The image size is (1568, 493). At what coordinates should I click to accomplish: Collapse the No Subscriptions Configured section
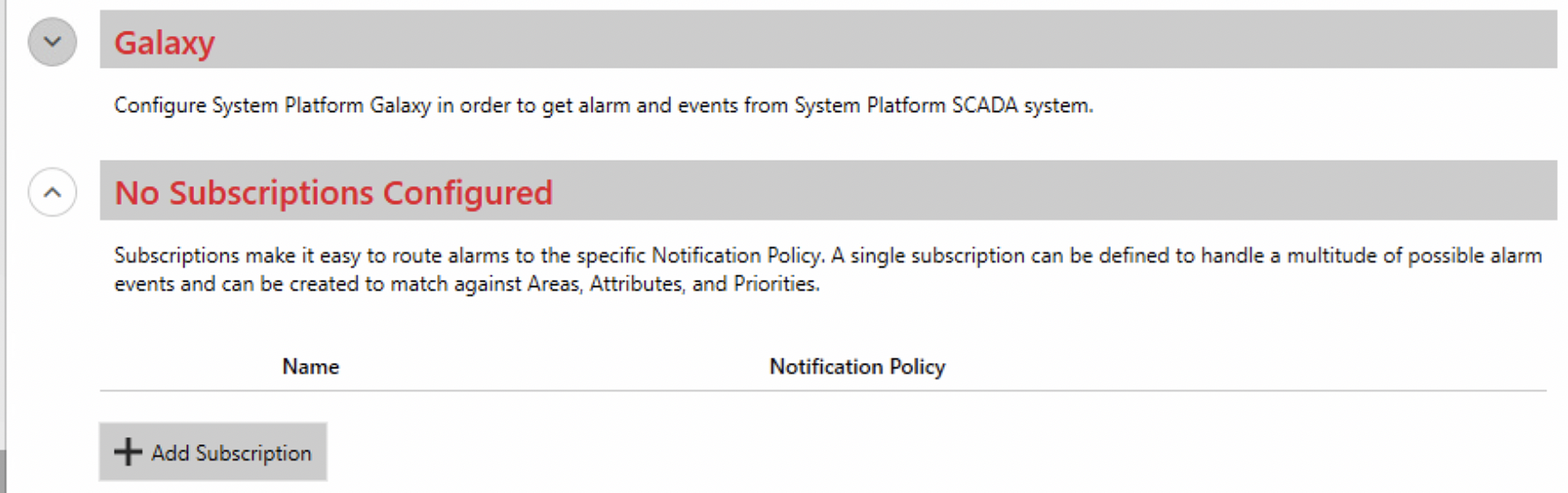point(52,191)
